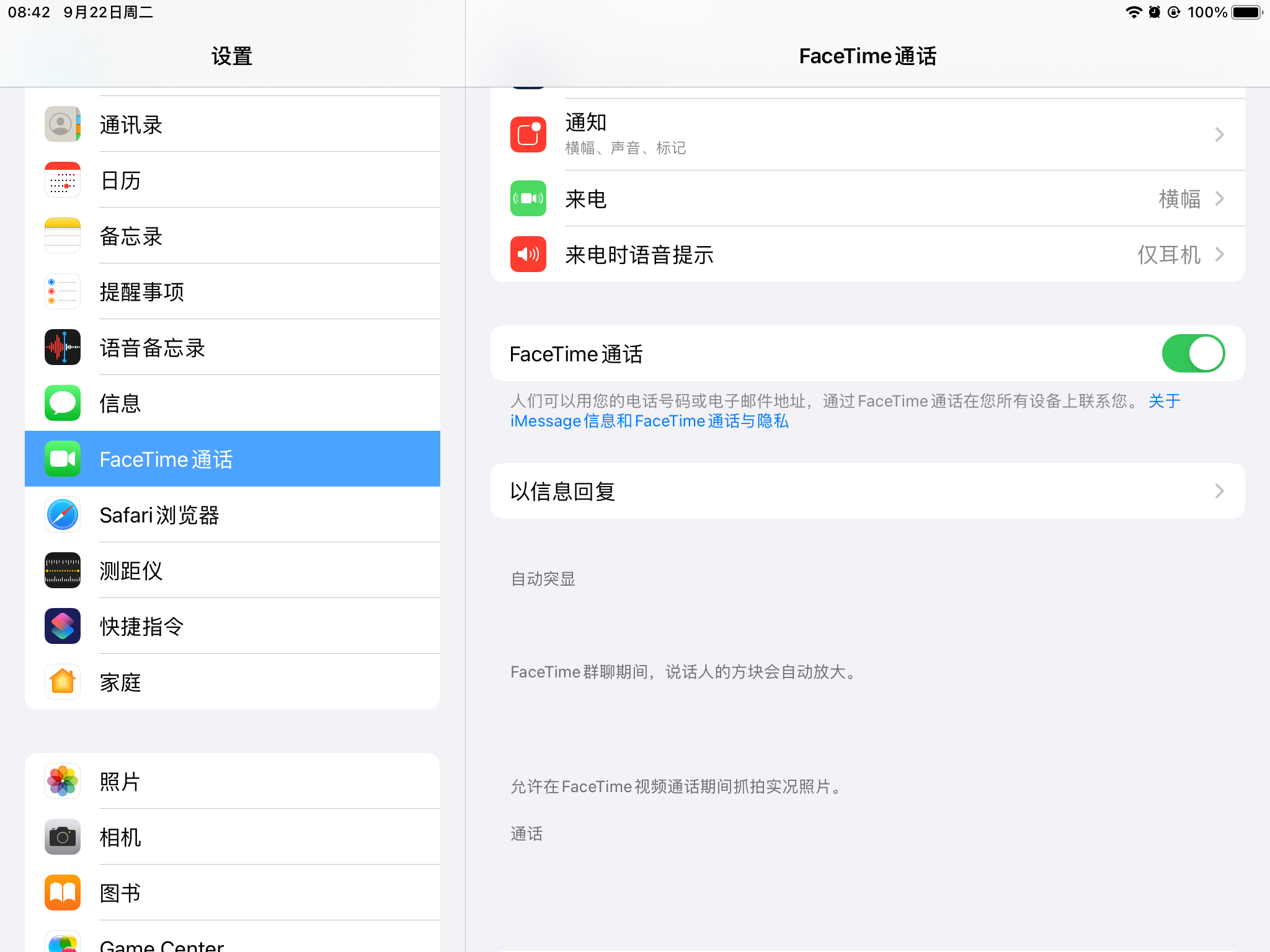
Task: Tap the Calendar (日历) icon
Action: click(63, 180)
